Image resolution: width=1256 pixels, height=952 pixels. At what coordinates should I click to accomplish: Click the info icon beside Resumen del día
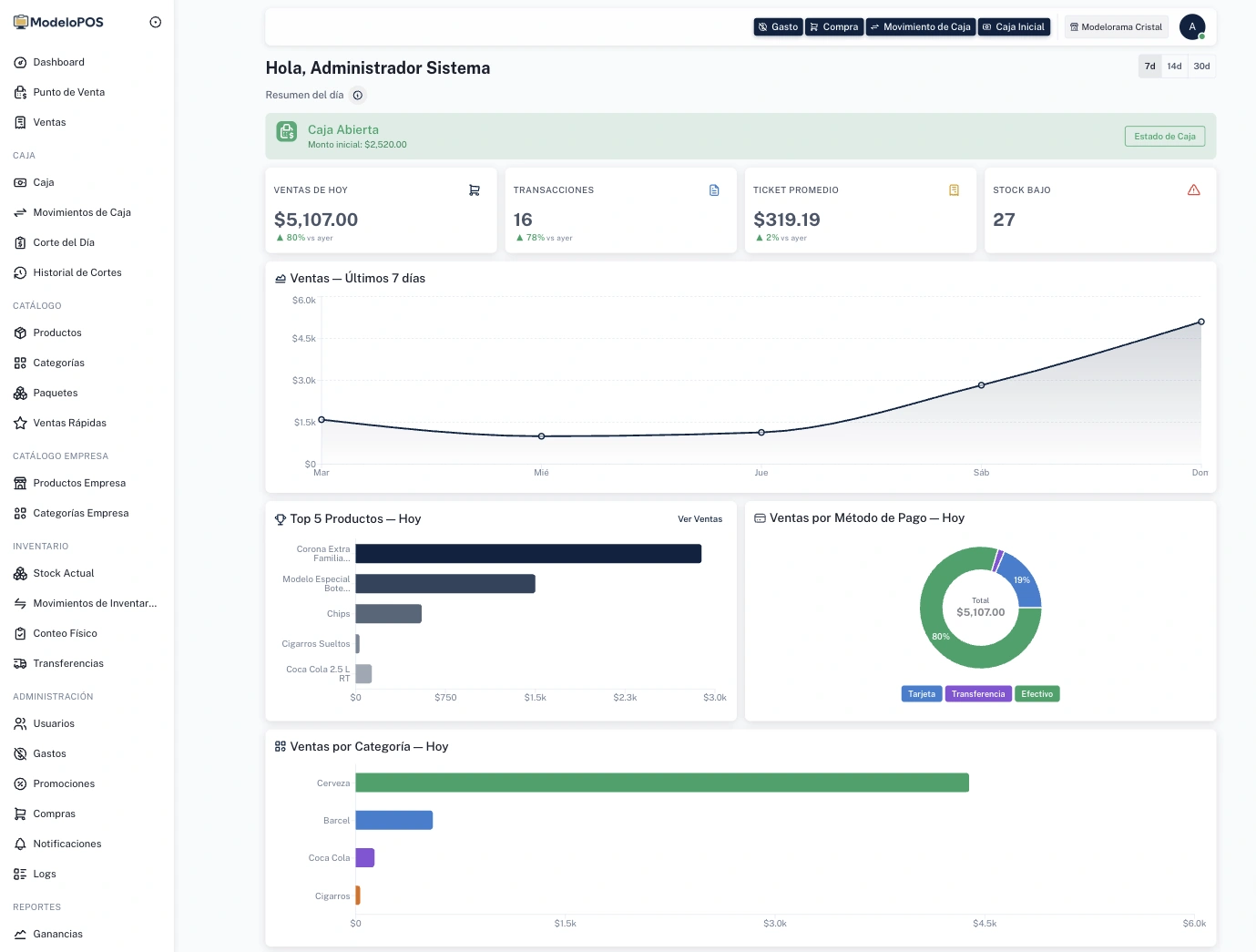coord(358,95)
